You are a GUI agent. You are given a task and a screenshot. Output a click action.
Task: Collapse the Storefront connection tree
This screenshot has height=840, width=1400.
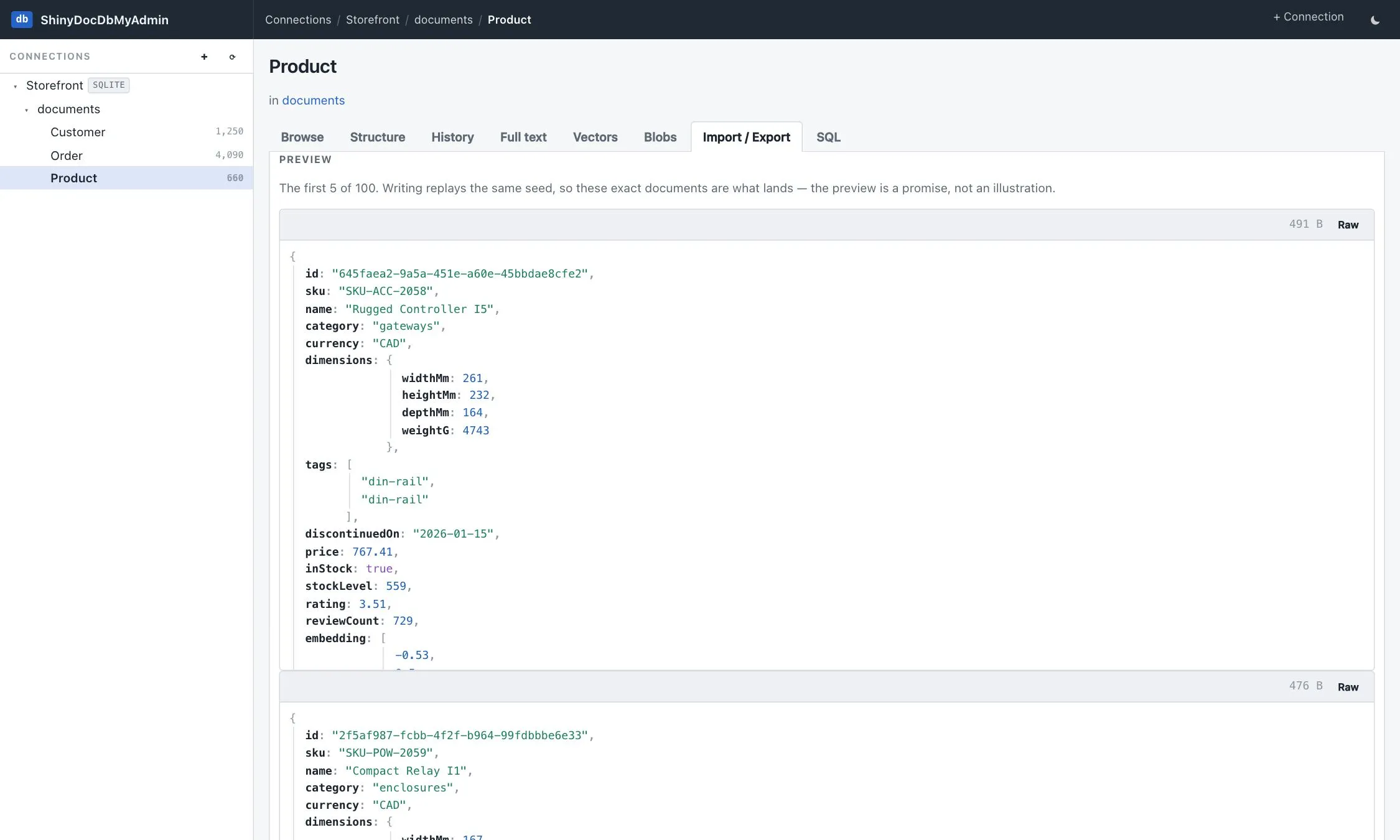[16, 86]
